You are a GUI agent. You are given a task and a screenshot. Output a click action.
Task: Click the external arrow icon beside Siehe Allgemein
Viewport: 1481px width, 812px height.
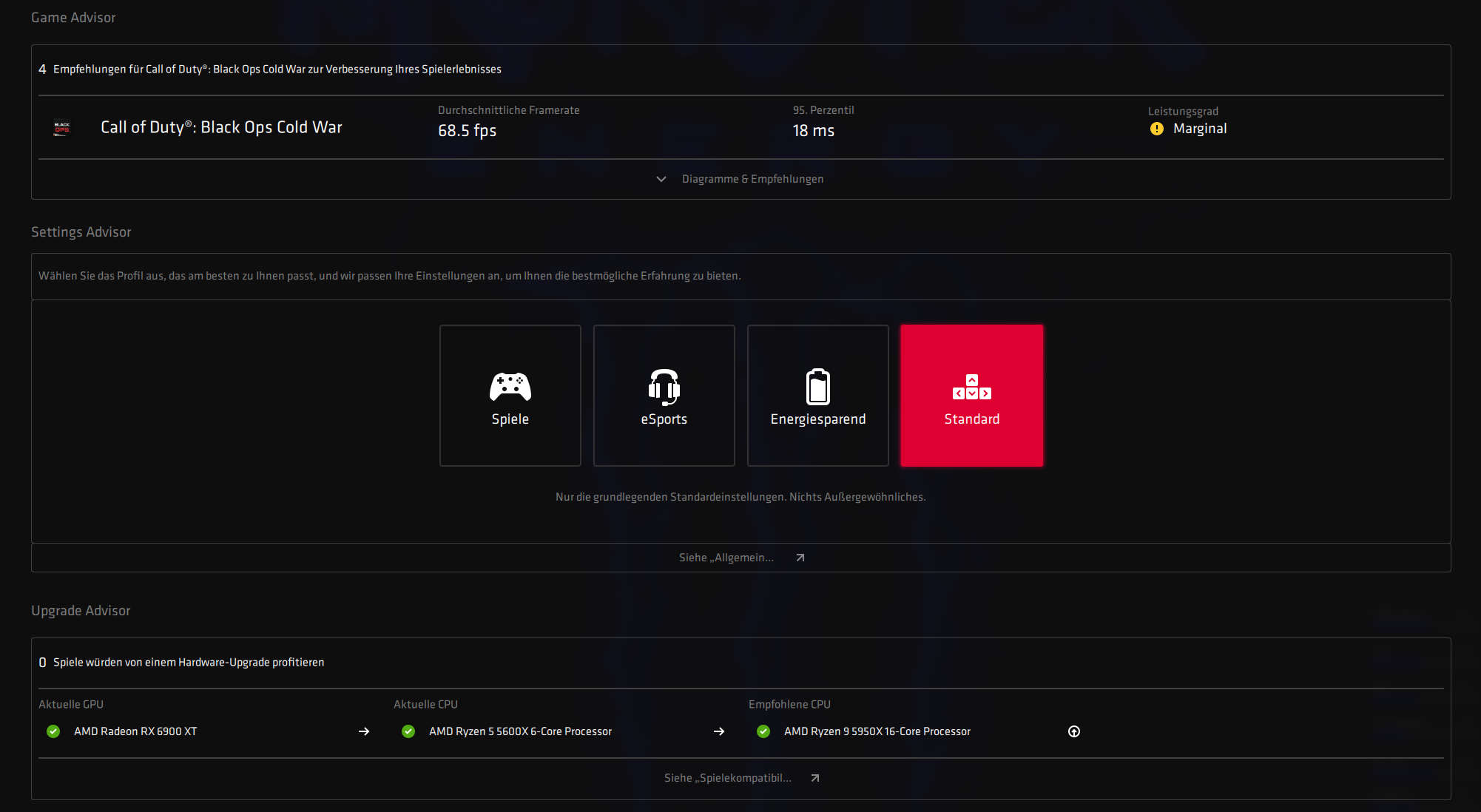point(800,558)
